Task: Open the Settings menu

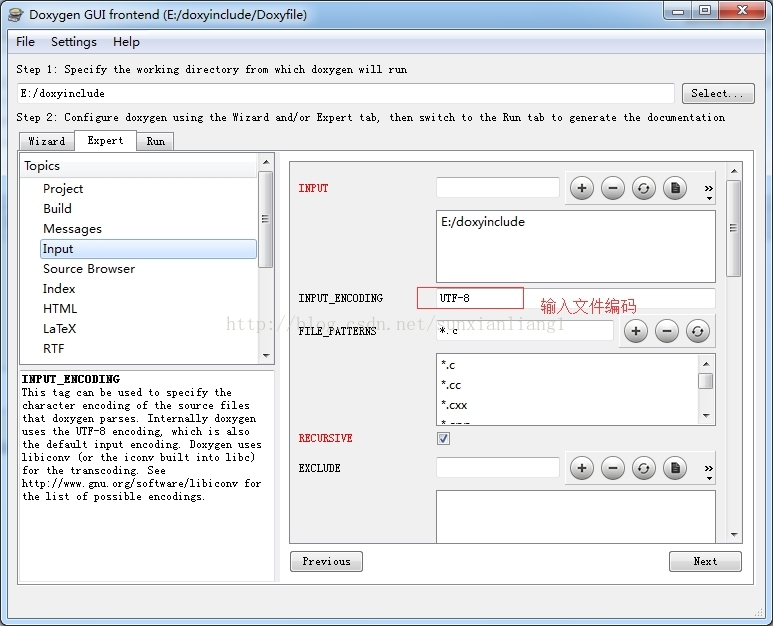Action: pyautogui.click(x=74, y=42)
